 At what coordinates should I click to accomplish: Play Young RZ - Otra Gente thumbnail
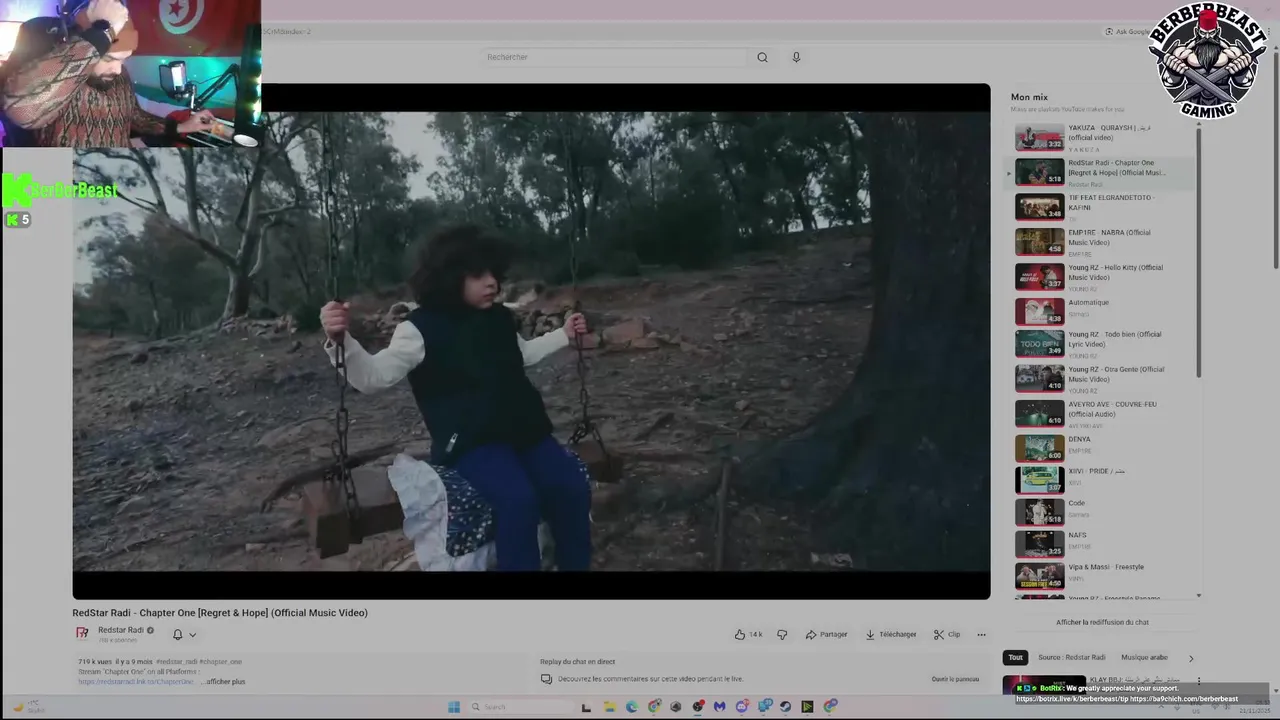[x=1039, y=379]
